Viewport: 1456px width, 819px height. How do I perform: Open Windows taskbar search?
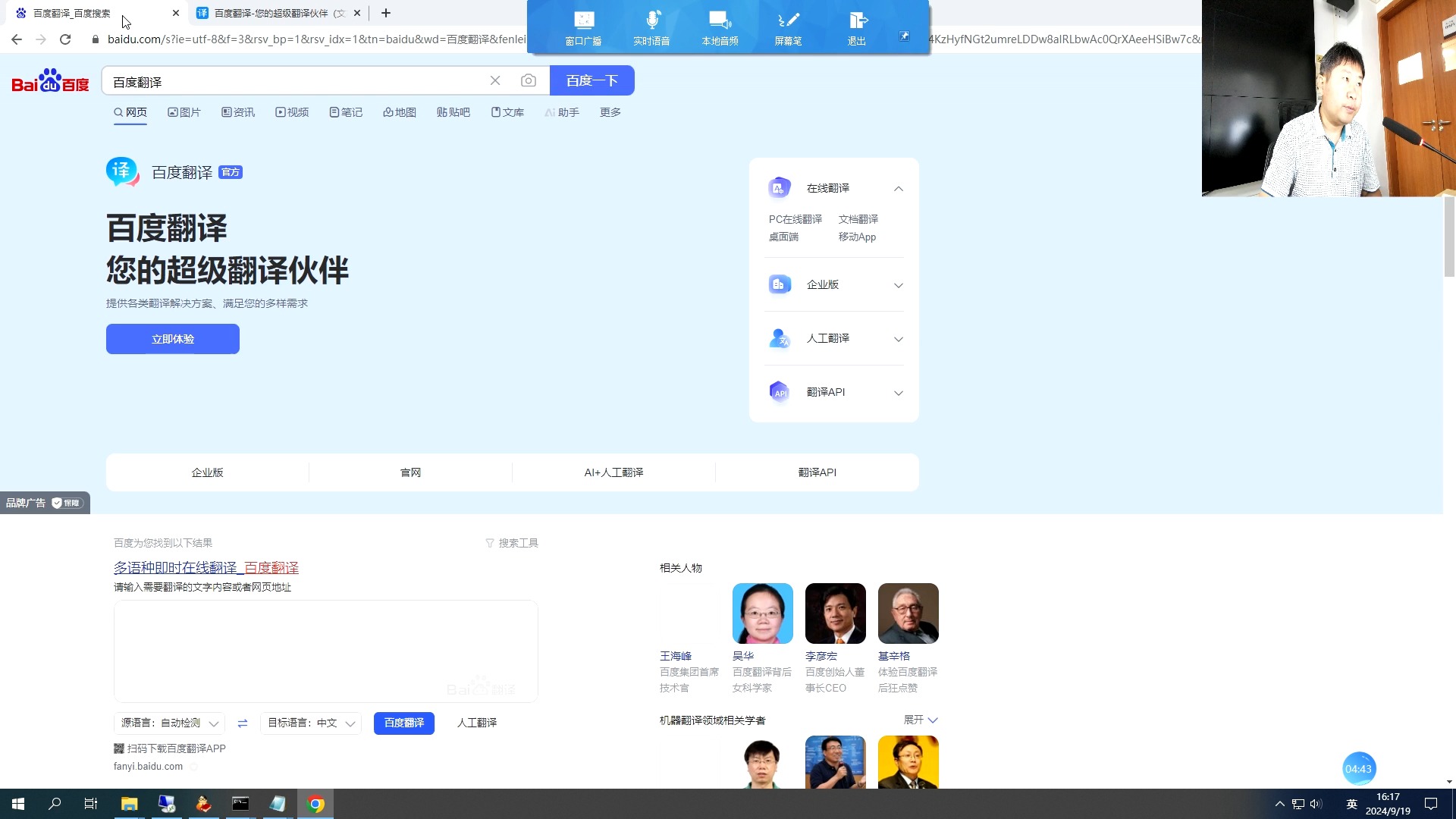[x=55, y=804]
